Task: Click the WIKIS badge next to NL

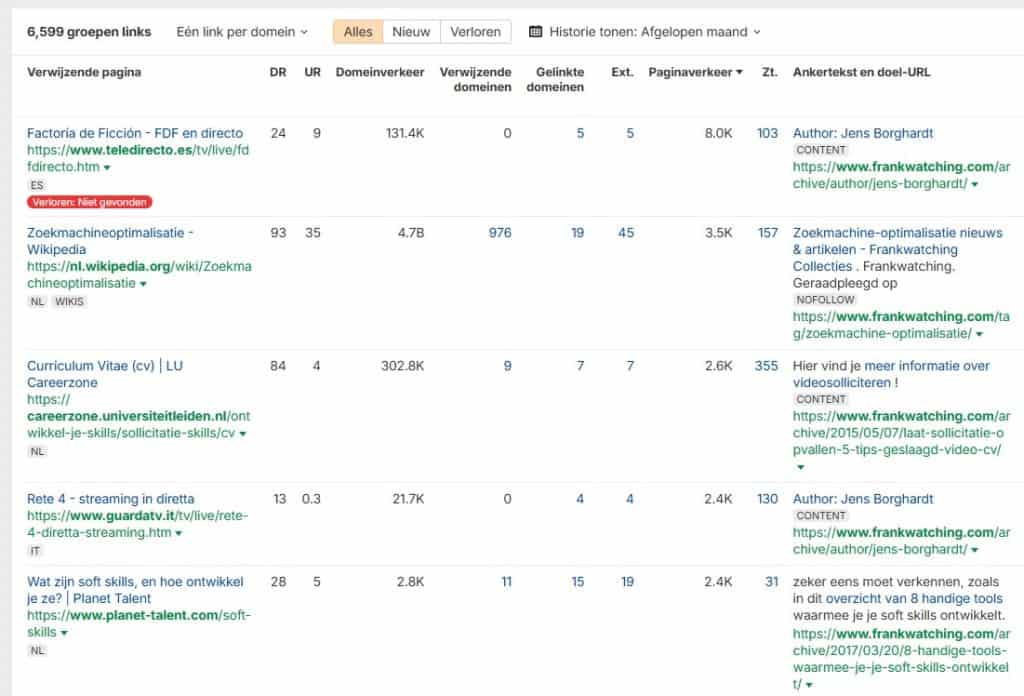Action: coord(68,300)
